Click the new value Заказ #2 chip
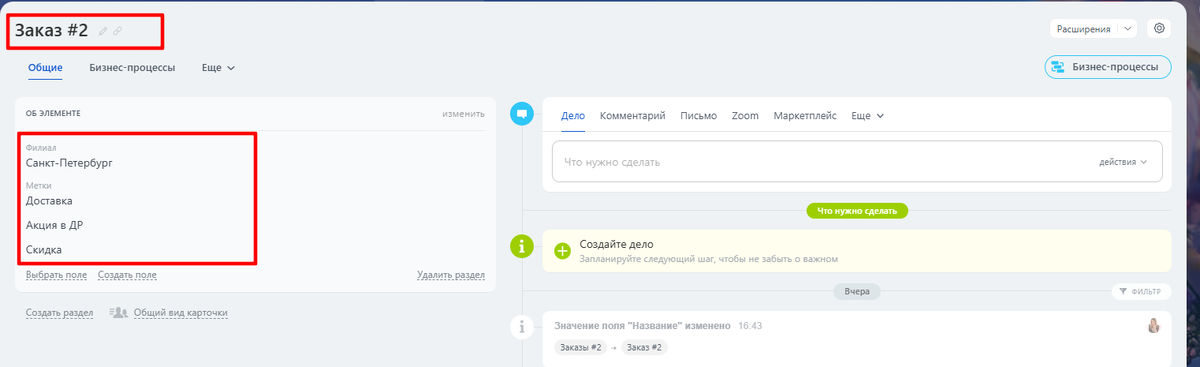The width and height of the screenshot is (1200, 367). point(644,347)
